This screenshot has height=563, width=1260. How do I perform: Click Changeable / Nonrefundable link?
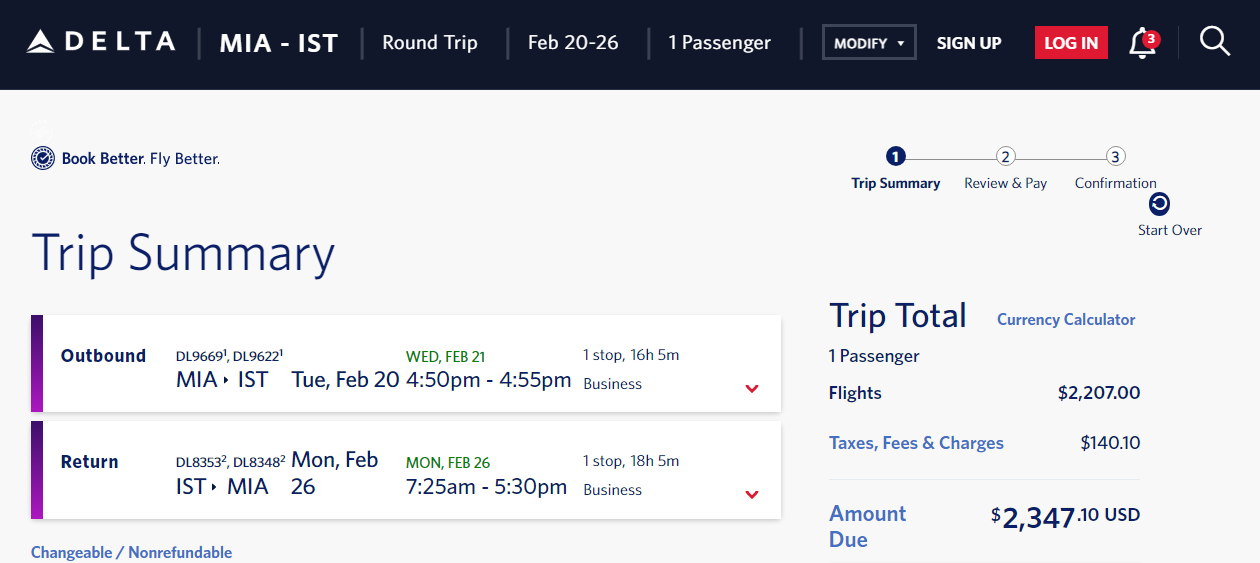[131, 552]
